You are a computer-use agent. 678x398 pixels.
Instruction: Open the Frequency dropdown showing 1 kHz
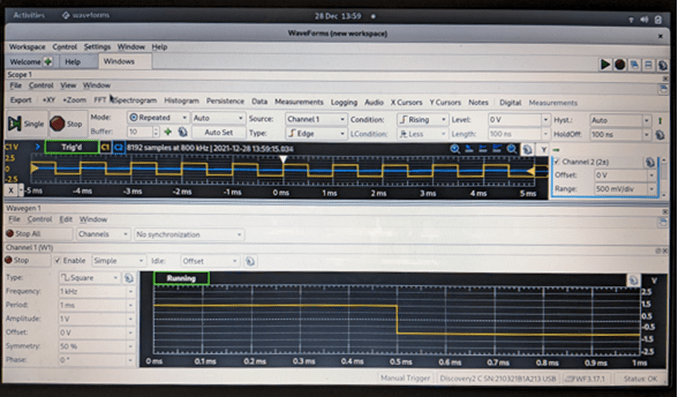[x=96, y=292]
